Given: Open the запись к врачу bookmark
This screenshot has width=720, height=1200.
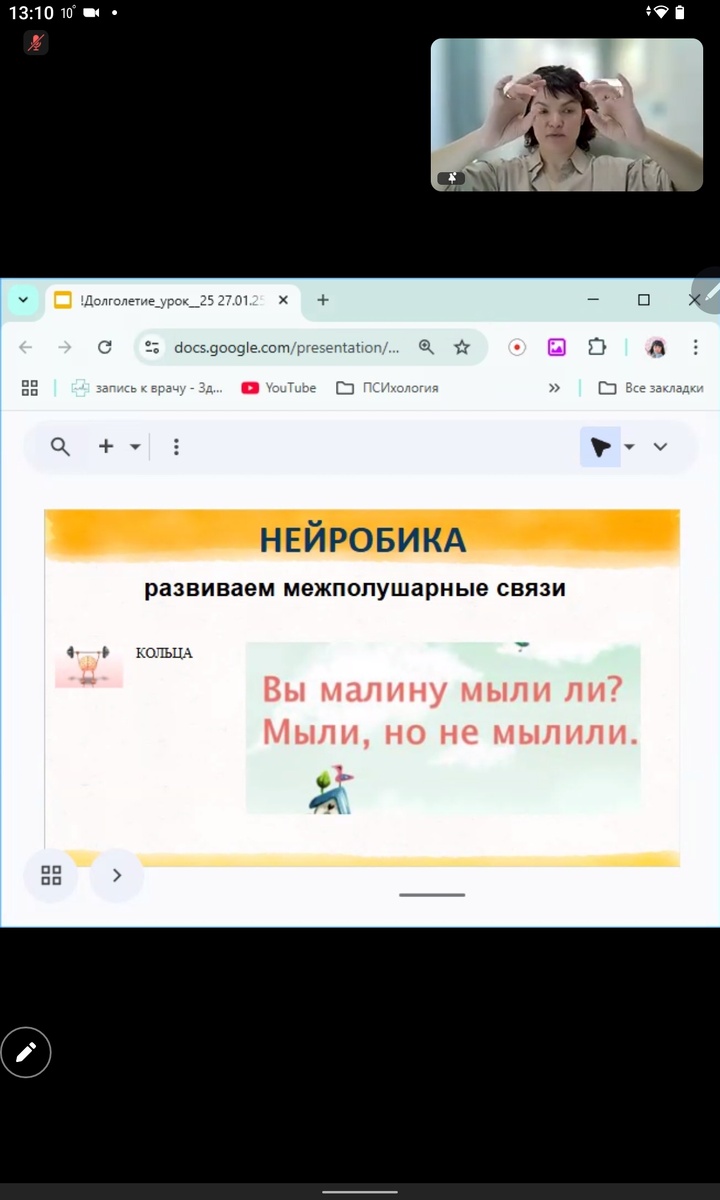Looking at the screenshot, I should [147, 388].
